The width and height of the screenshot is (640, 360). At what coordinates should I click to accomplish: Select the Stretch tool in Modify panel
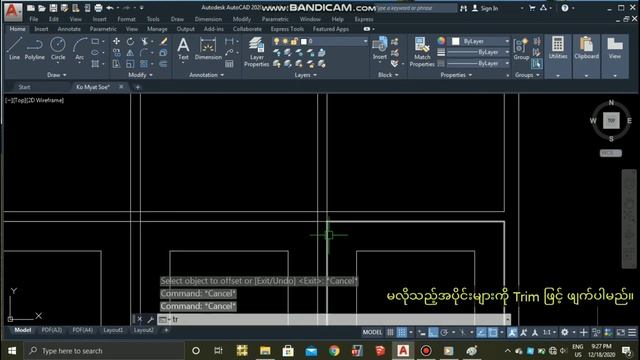click(x=116, y=64)
